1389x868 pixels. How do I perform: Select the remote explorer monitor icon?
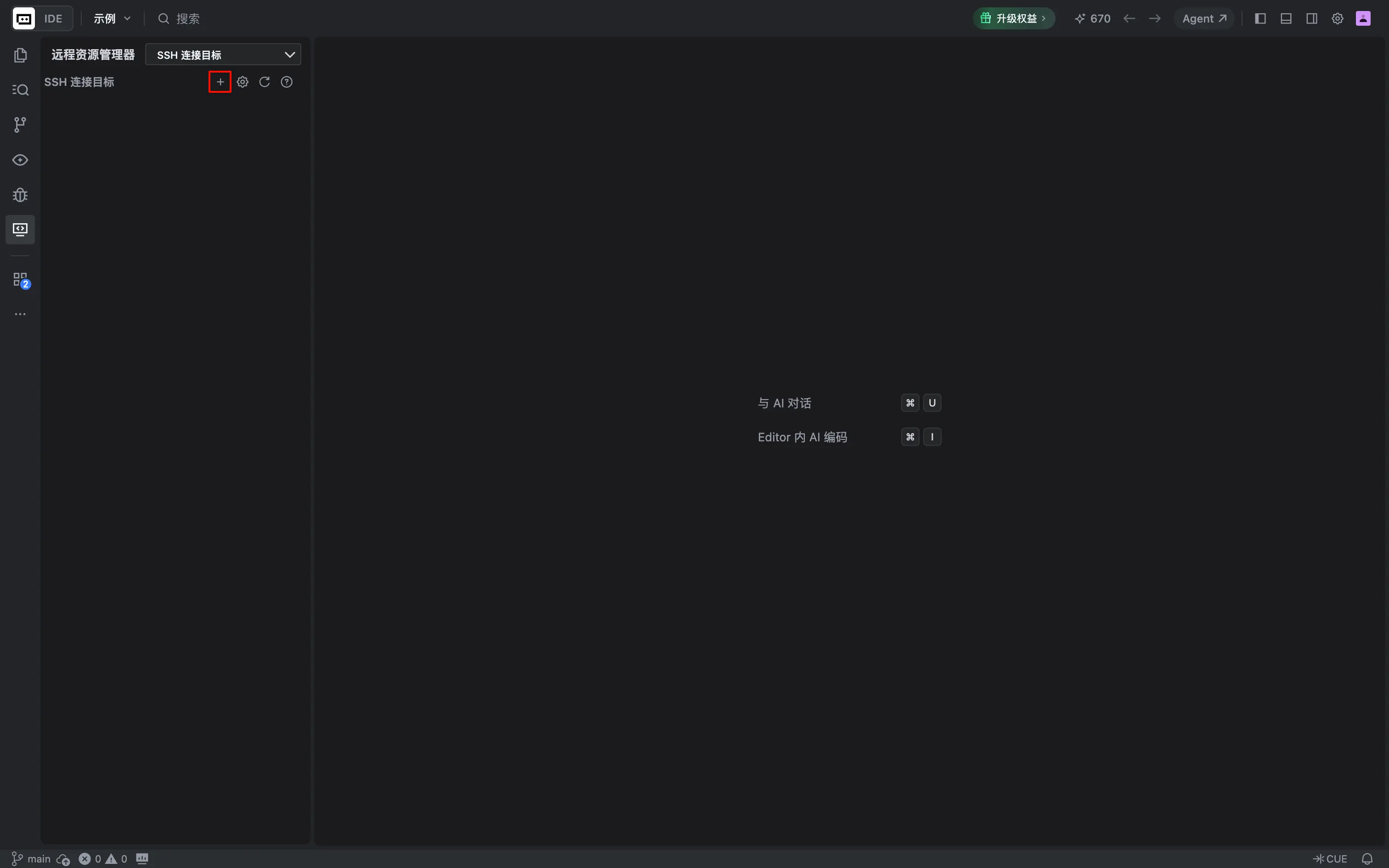tap(20, 230)
